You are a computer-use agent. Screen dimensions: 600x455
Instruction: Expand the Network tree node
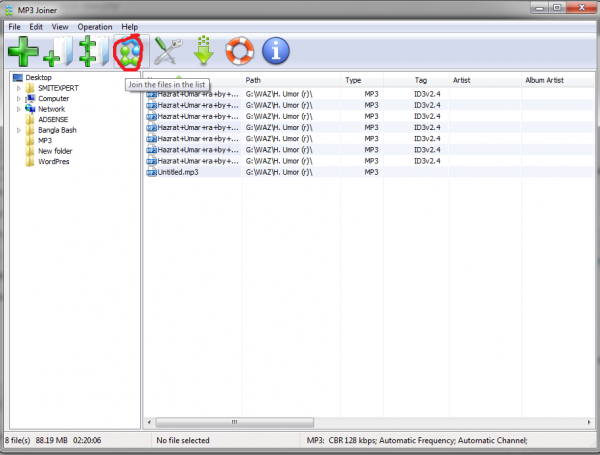[x=18, y=109]
